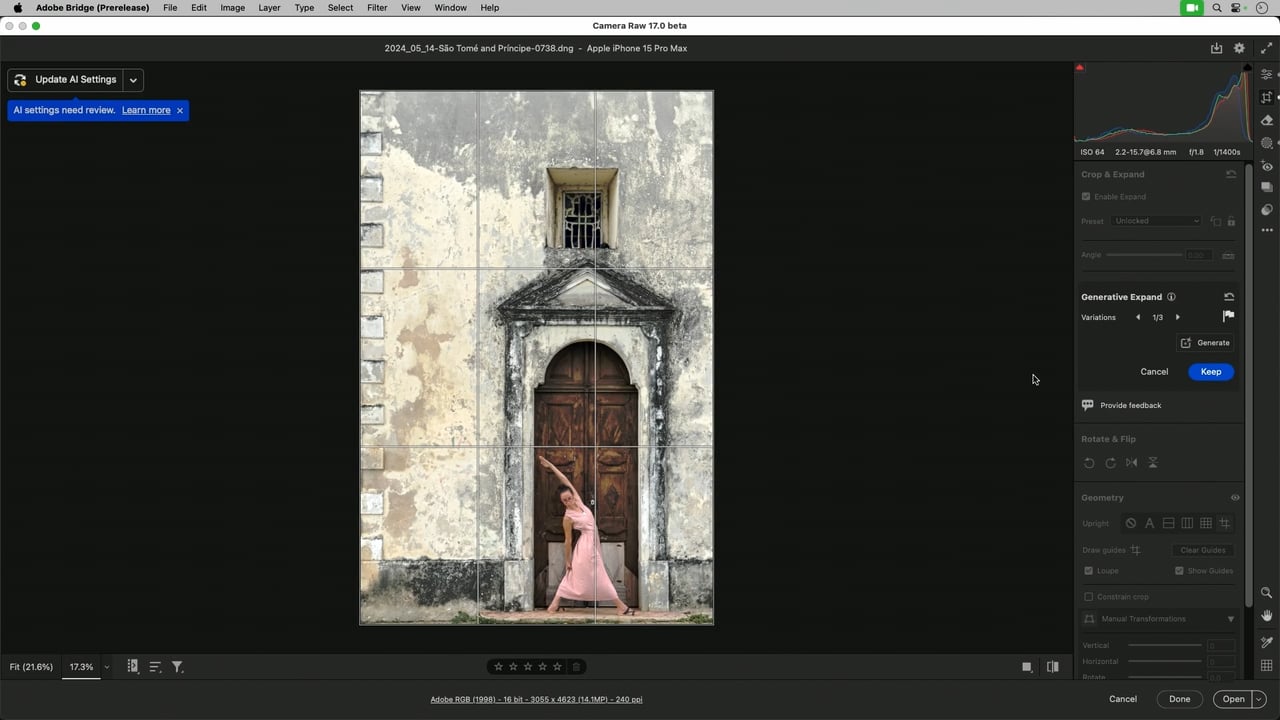Toggle before/after comparison view

[x=1052, y=667]
